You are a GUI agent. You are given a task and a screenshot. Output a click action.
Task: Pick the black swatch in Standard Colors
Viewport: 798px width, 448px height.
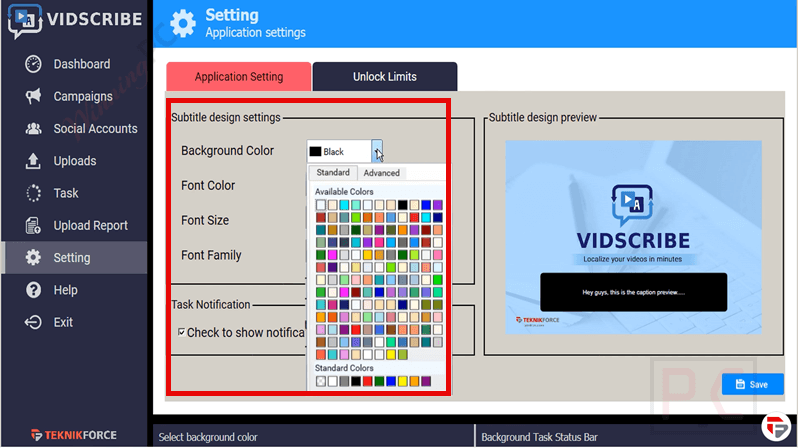pos(356,381)
